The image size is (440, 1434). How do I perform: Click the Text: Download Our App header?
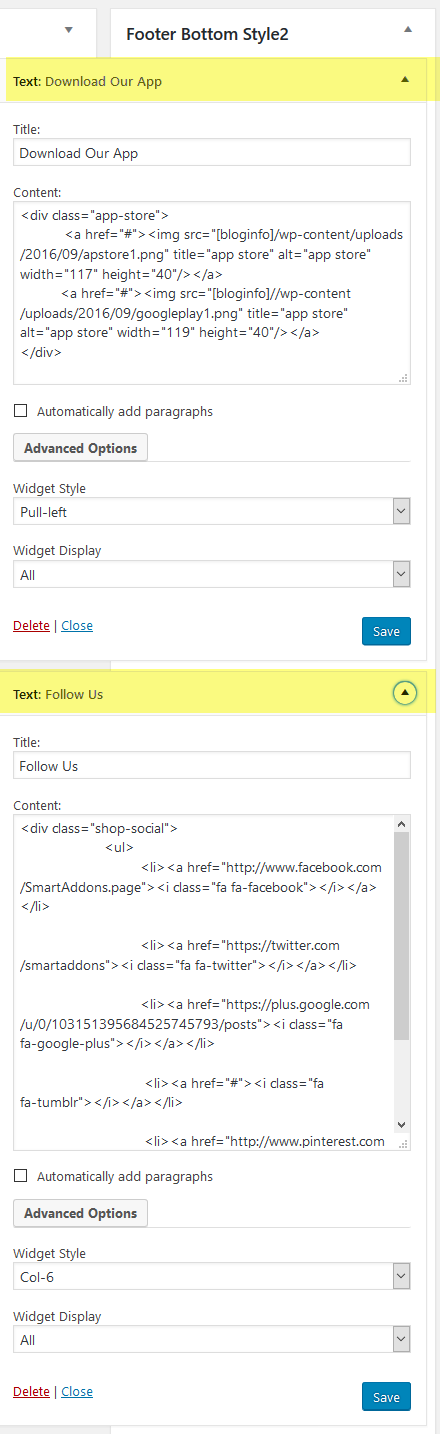tap(88, 81)
